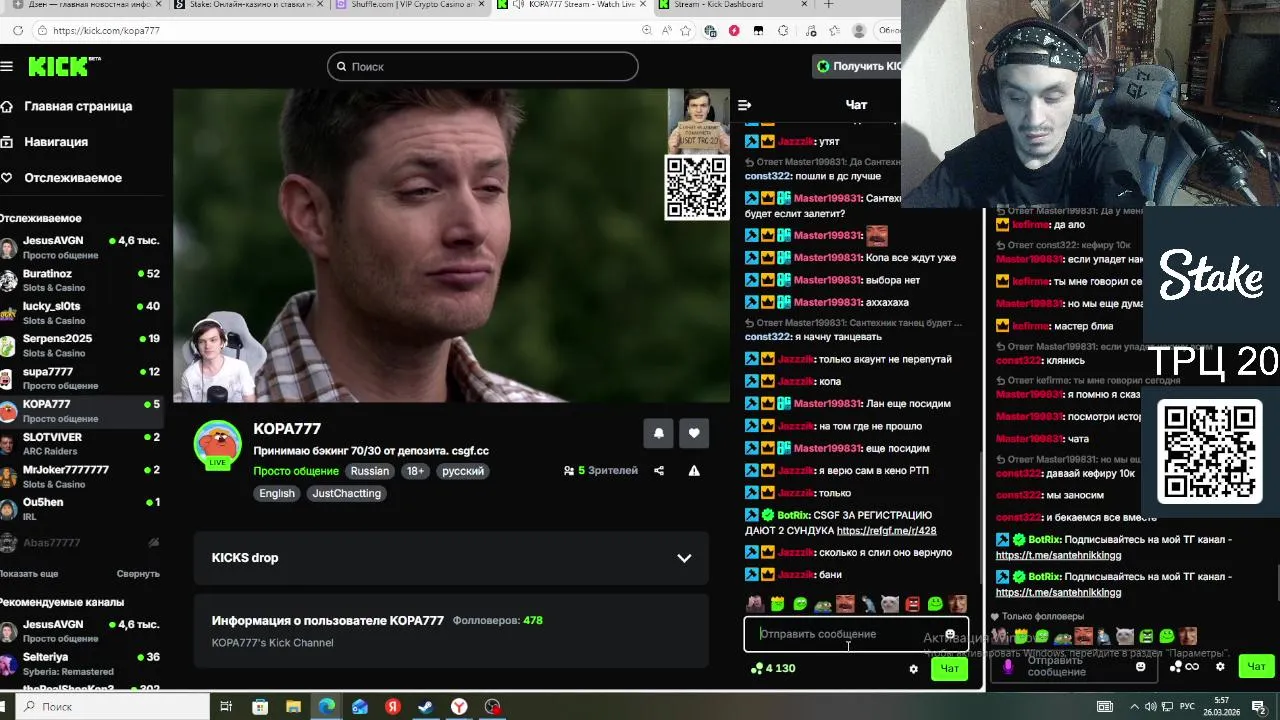Open Yandex Browser from taskbar
Screen dimensions: 1280x720
pyautogui.click(x=459, y=707)
